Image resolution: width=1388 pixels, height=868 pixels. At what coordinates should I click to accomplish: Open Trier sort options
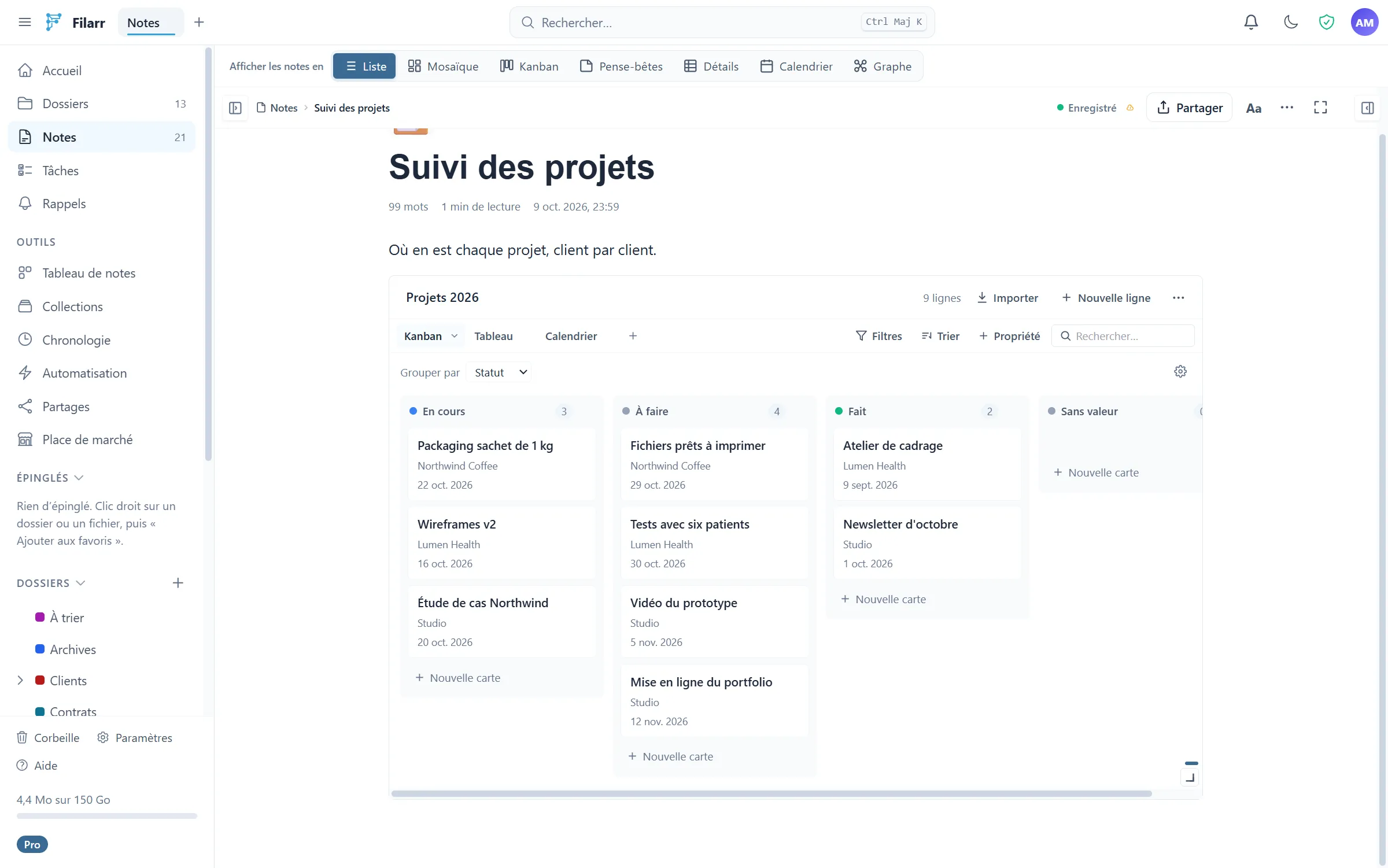pos(940,336)
